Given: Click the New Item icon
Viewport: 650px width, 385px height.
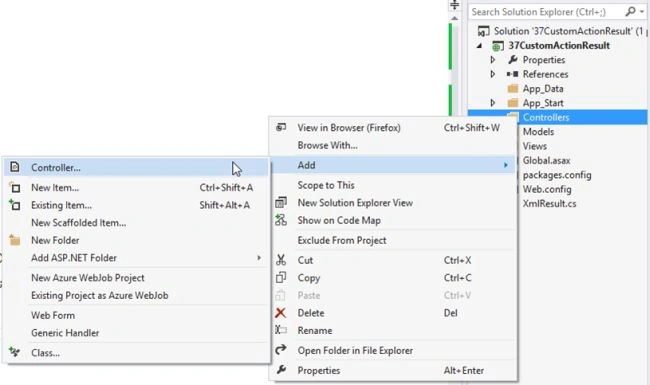Looking at the screenshot, I should [x=15, y=188].
